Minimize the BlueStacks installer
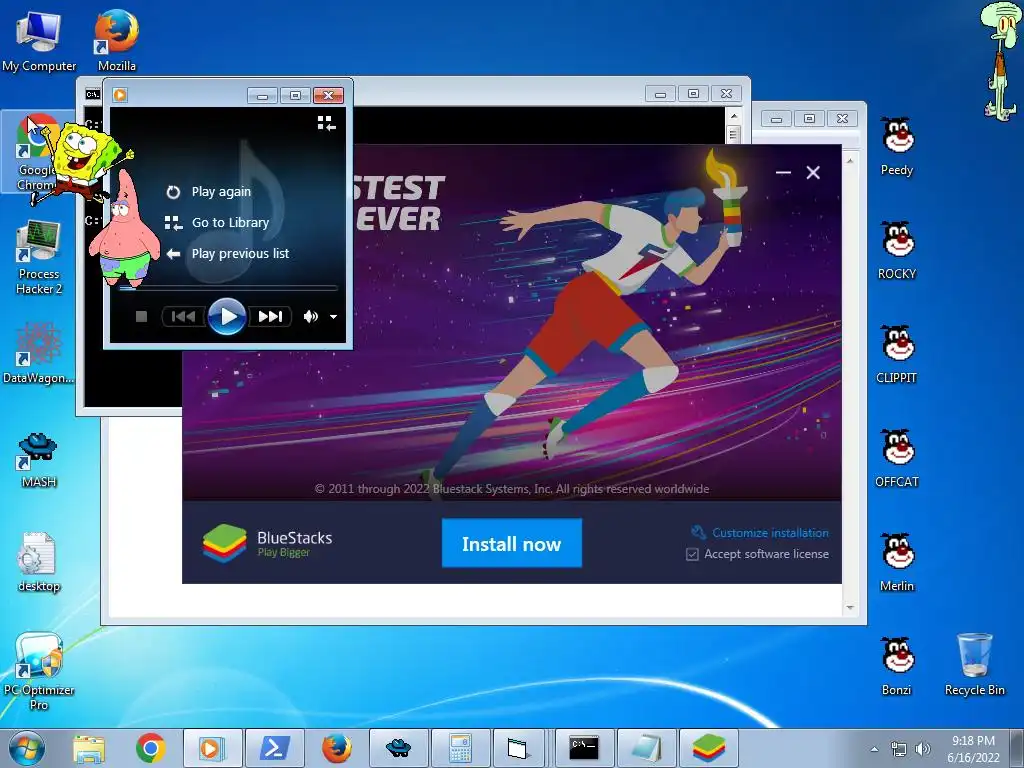The width and height of the screenshot is (1024, 768). (x=783, y=172)
